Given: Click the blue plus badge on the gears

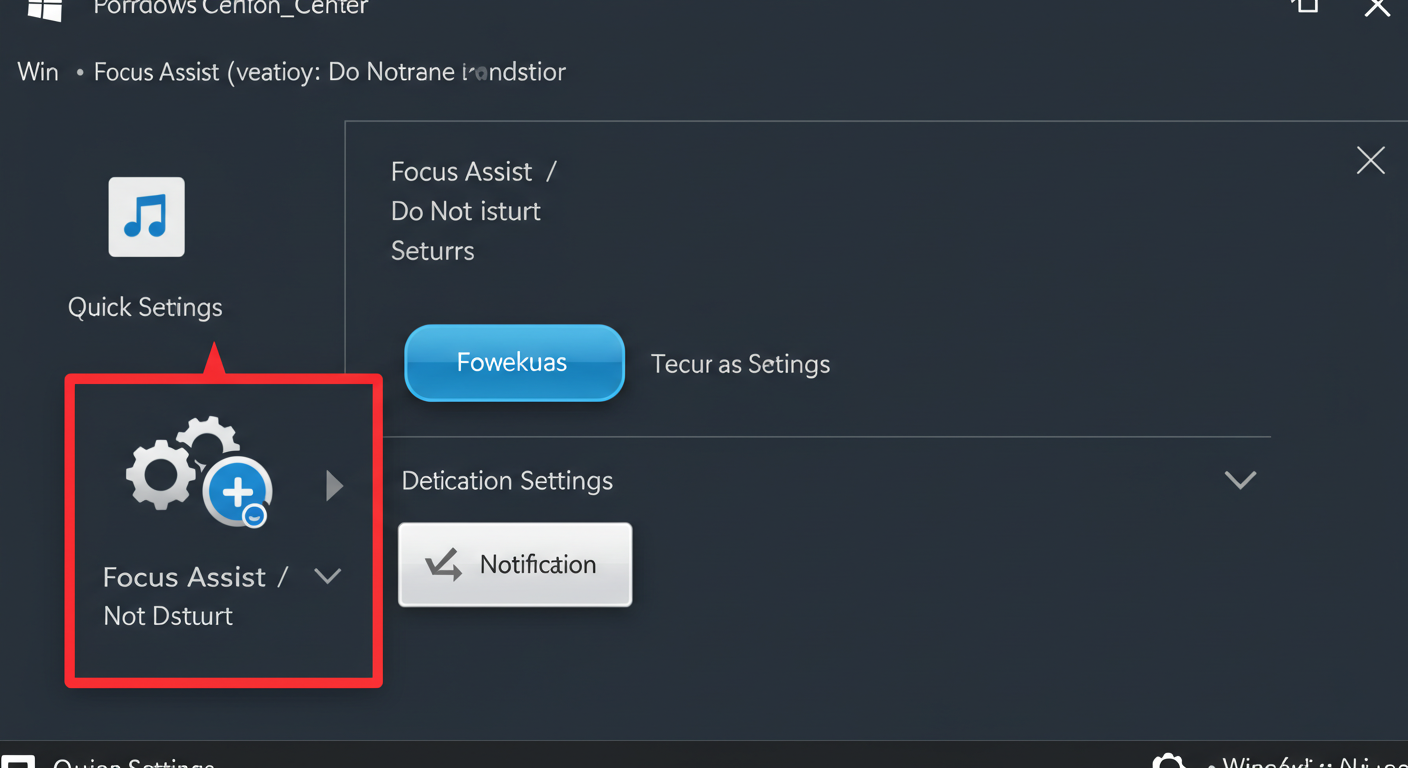Looking at the screenshot, I should tap(239, 490).
